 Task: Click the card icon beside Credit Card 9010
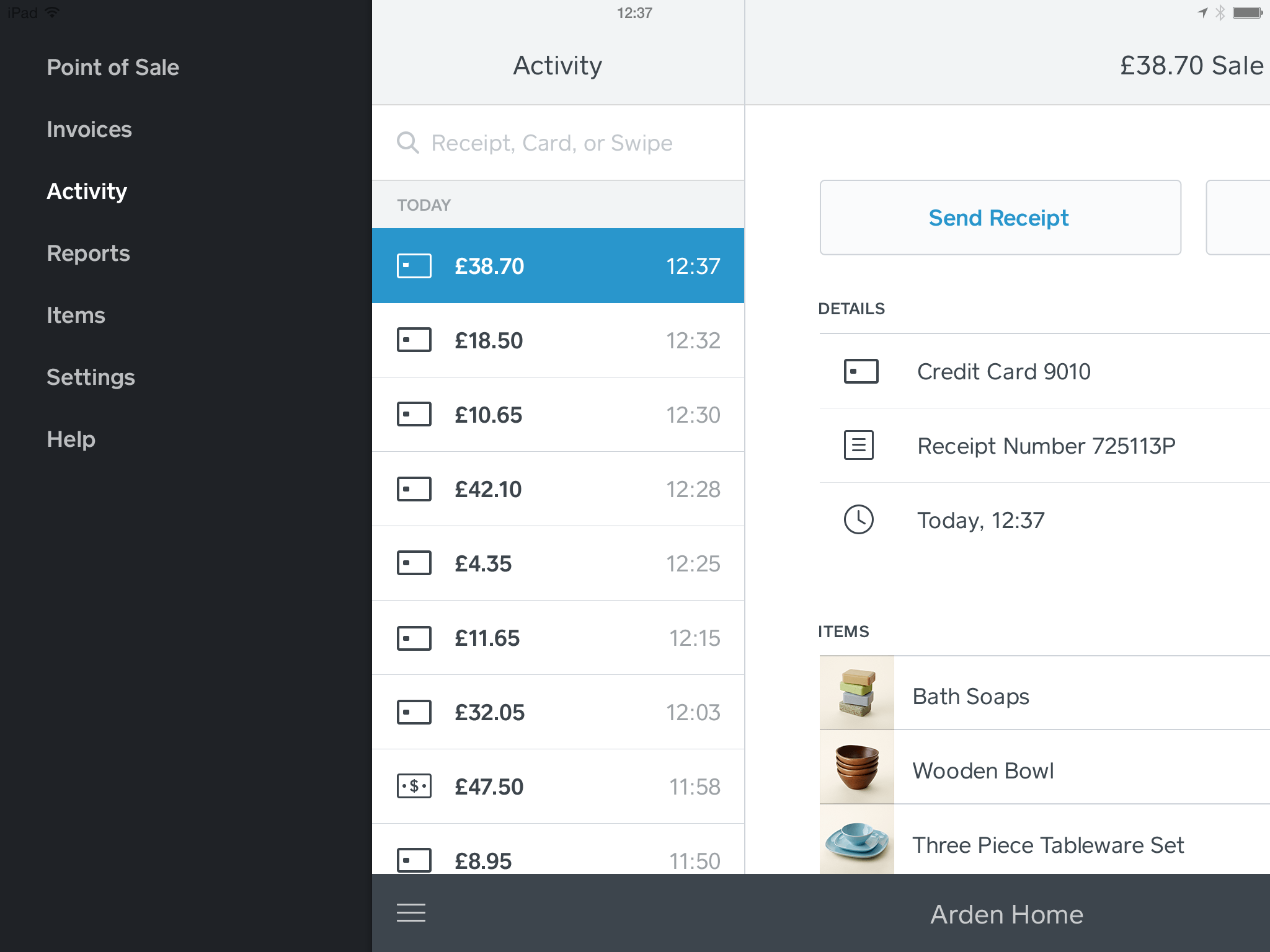(861, 371)
